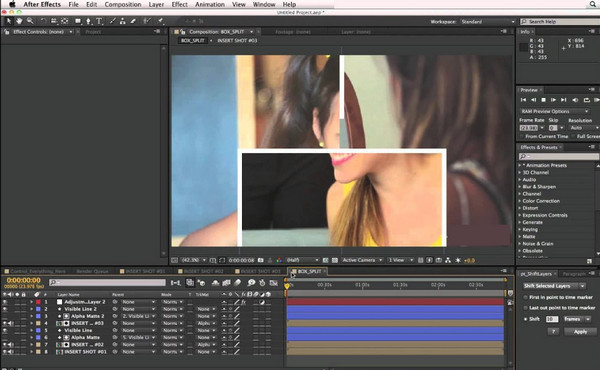Open the 1 View layout dropdown
600x370 pixels.
(401, 260)
